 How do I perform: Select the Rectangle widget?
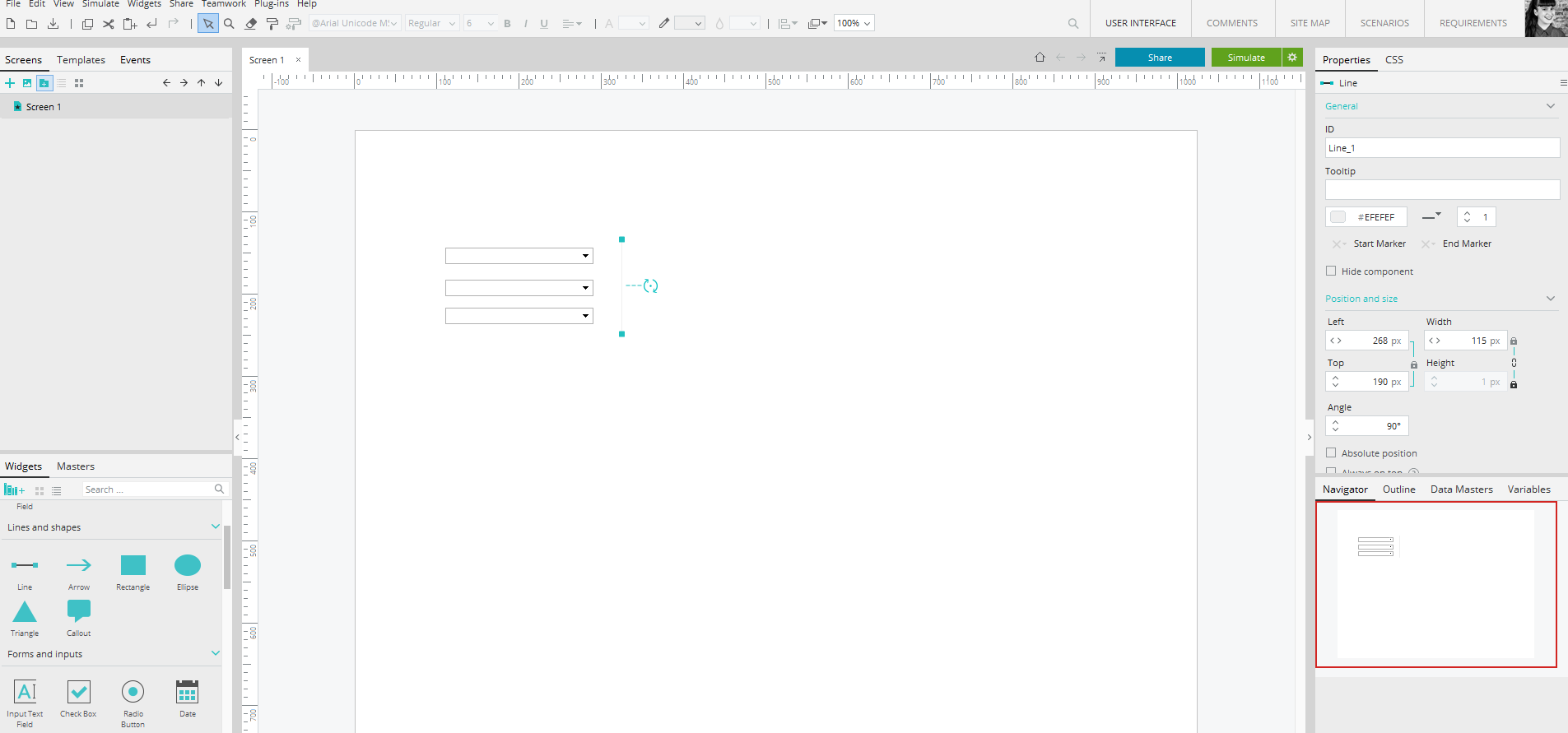[x=133, y=566]
